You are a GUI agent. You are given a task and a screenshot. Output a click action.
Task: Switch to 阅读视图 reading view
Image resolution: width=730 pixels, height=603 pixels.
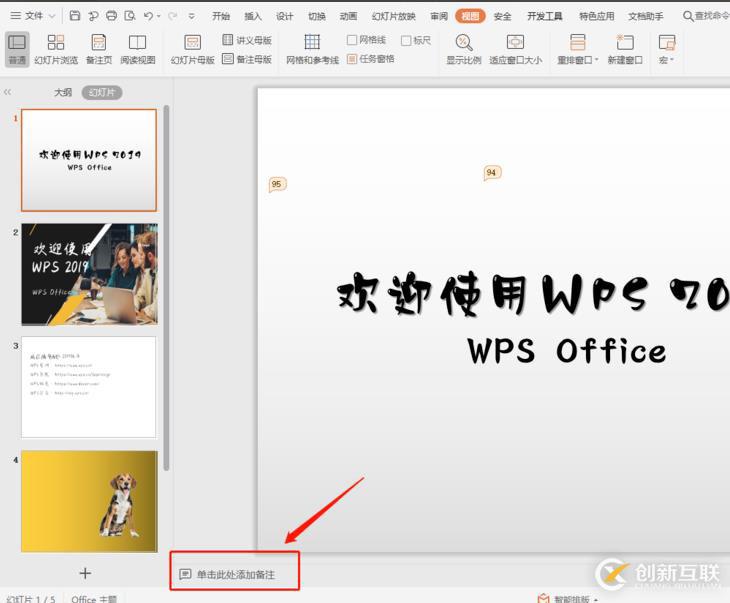pos(137,49)
